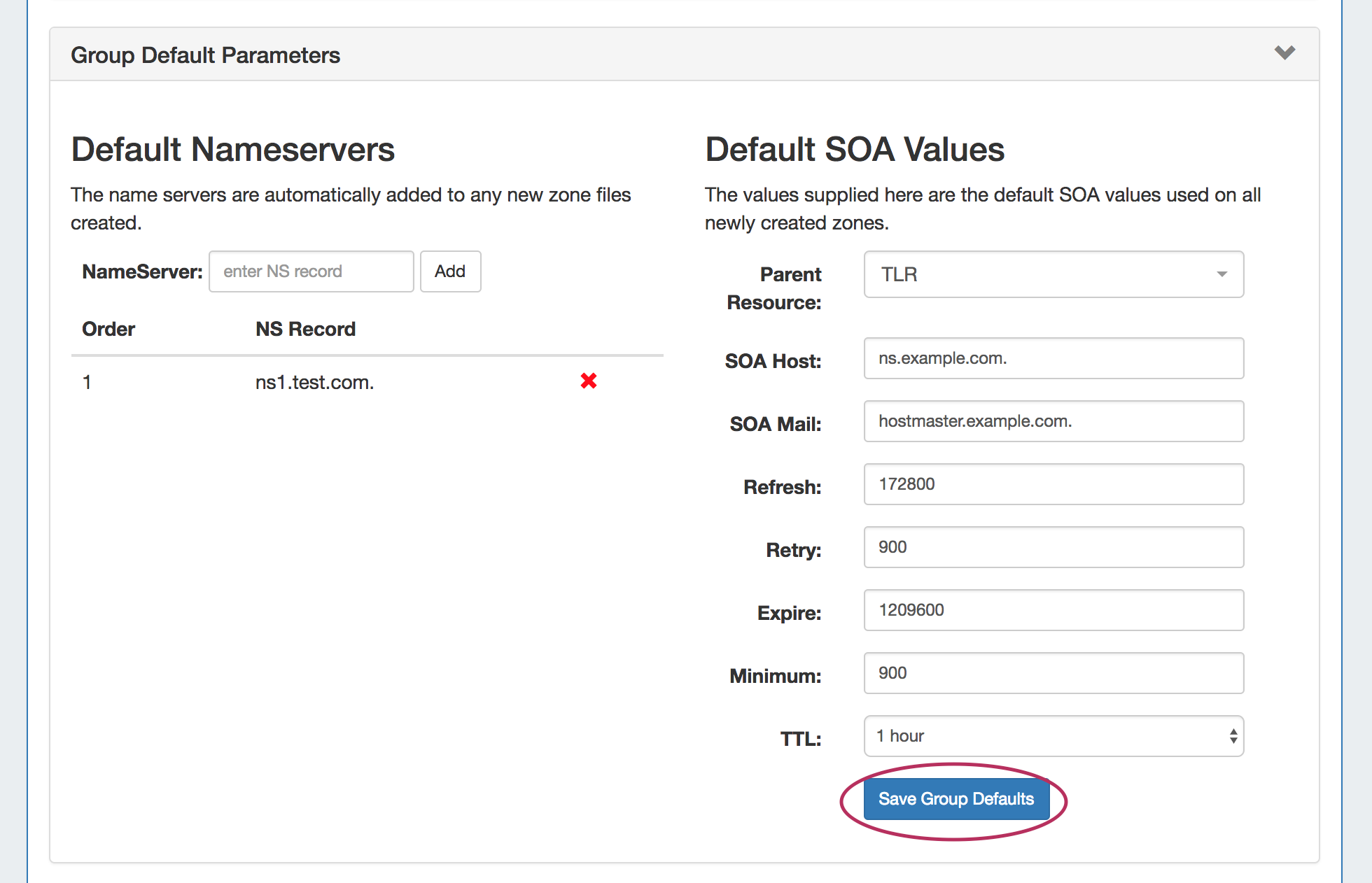Open the TTL 1 hour dropdown
This screenshot has width=1372, height=883.
(x=1053, y=736)
